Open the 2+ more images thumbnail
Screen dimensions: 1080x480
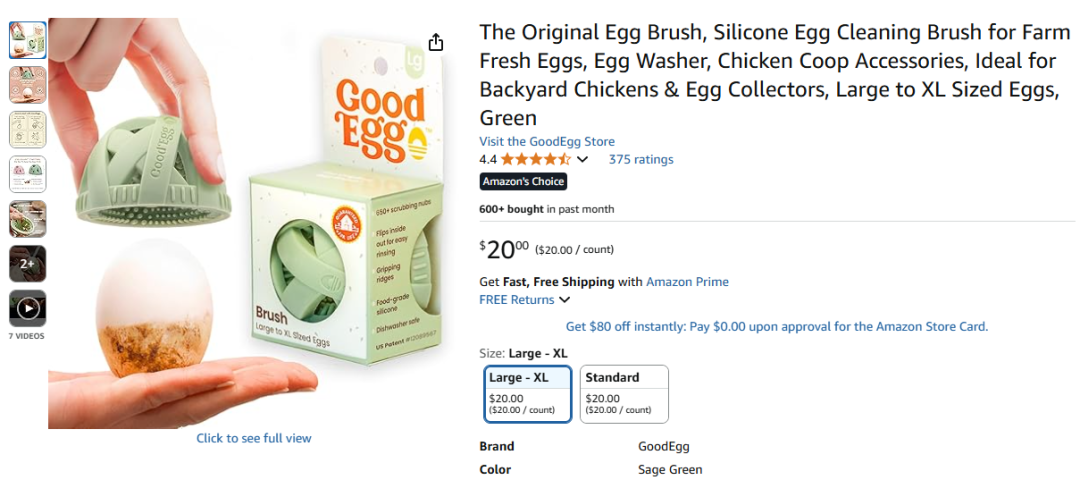point(27,263)
